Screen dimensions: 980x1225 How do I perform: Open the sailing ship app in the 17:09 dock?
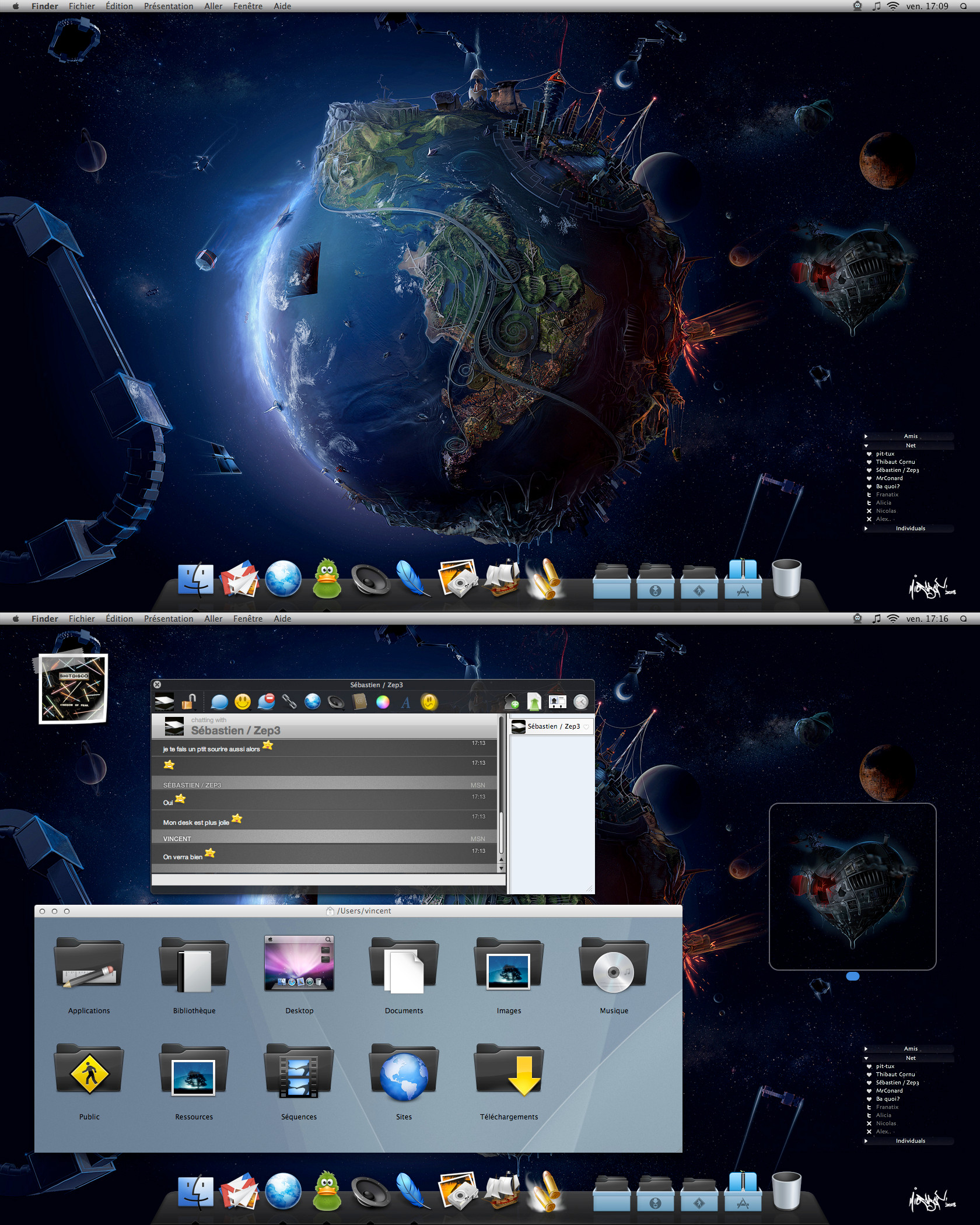[x=502, y=577]
